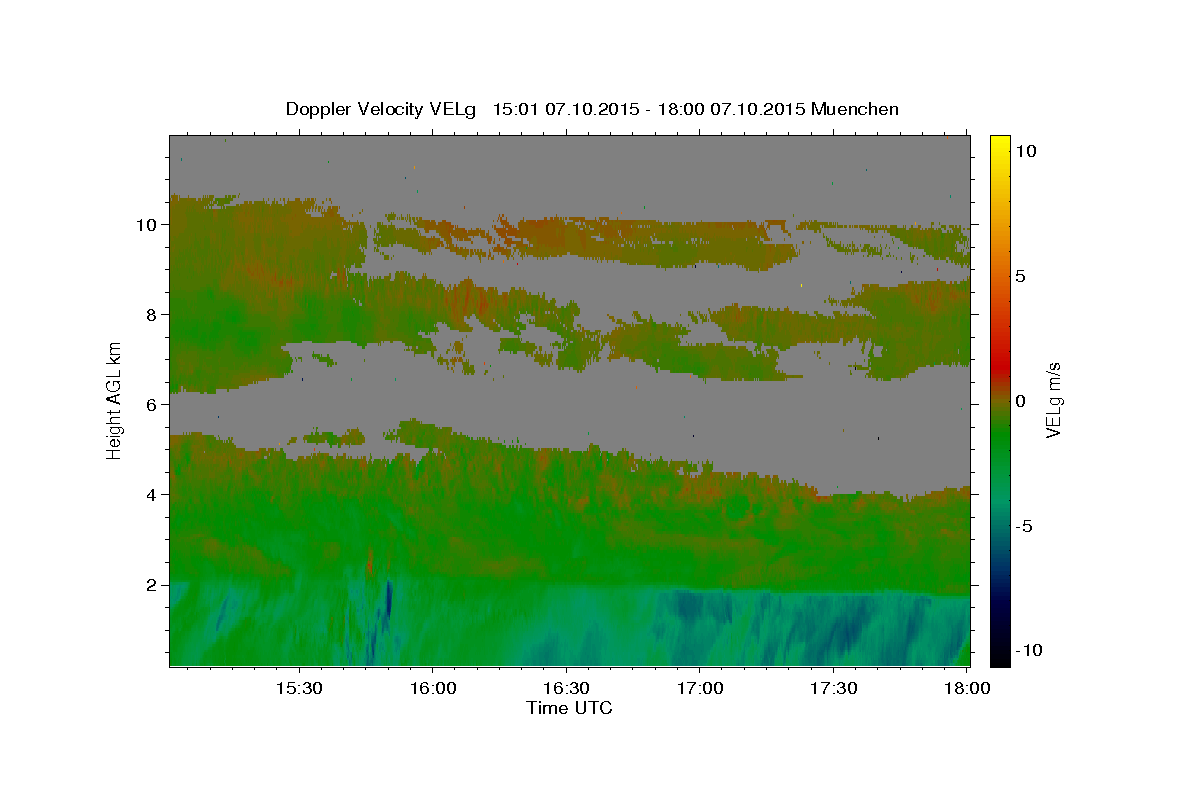Click the '17:00' time tick label
This screenshot has height=800, width=1200.
tap(700, 689)
